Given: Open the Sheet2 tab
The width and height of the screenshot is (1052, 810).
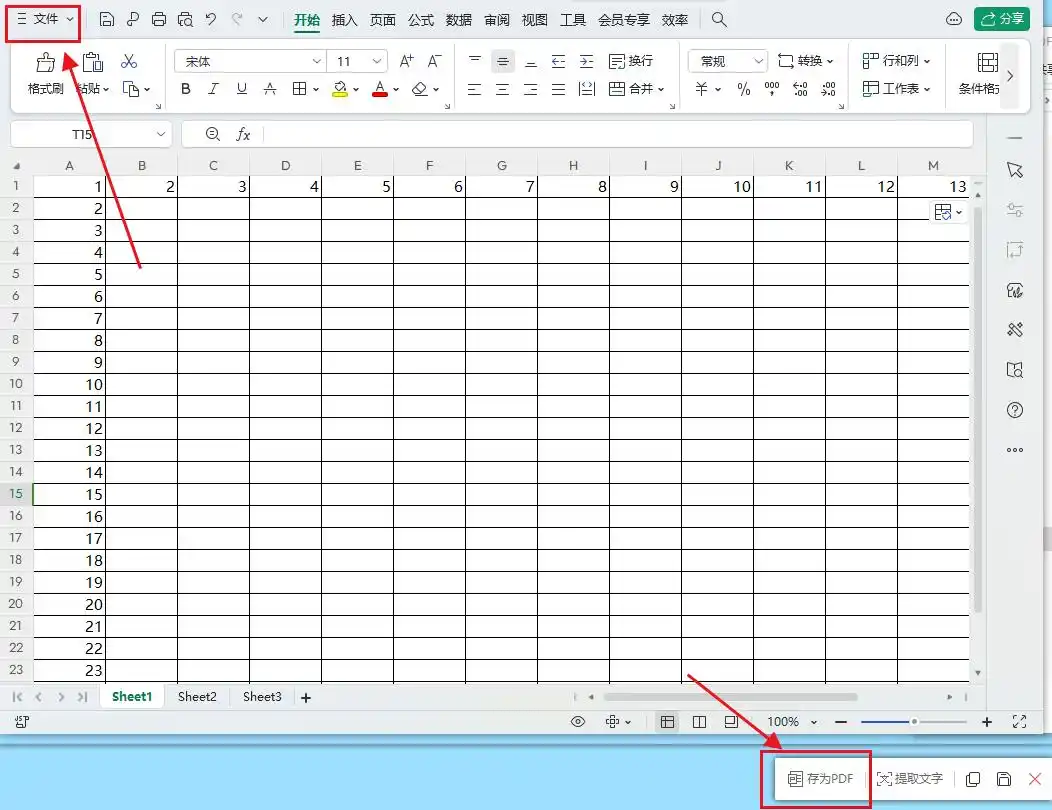Looking at the screenshot, I should [x=197, y=697].
